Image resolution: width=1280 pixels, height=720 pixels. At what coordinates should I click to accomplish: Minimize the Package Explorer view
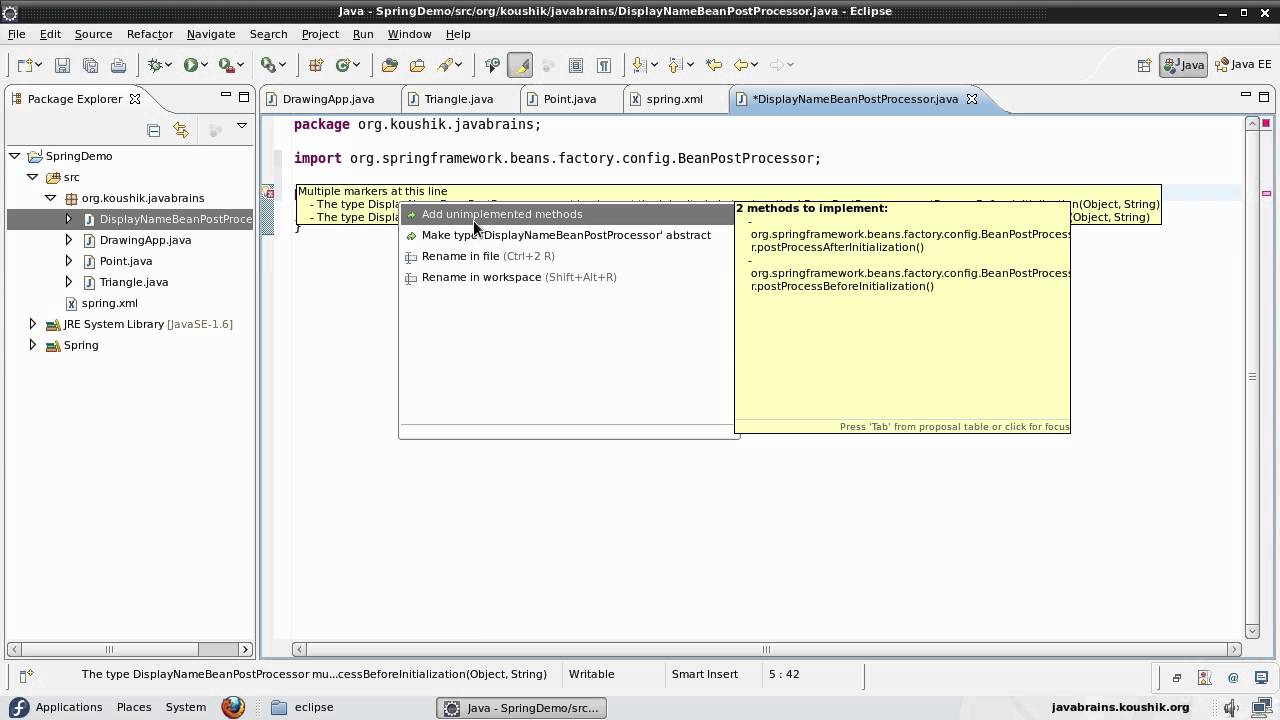225,96
